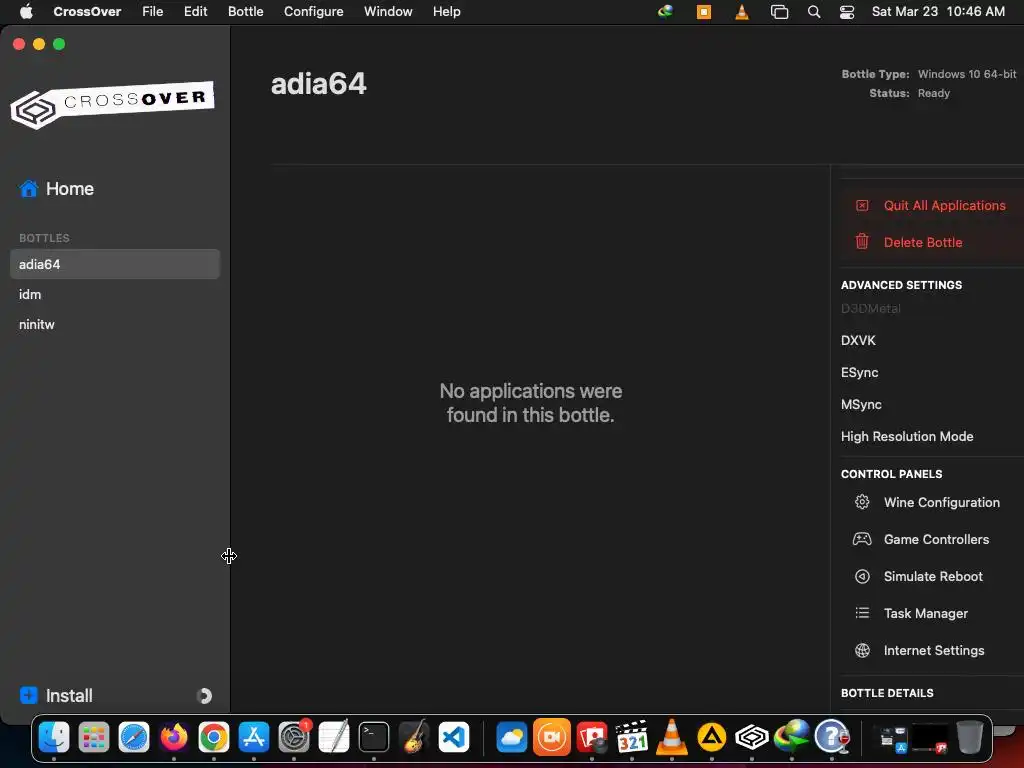Click High Resolution Mode setting

point(907,436)
